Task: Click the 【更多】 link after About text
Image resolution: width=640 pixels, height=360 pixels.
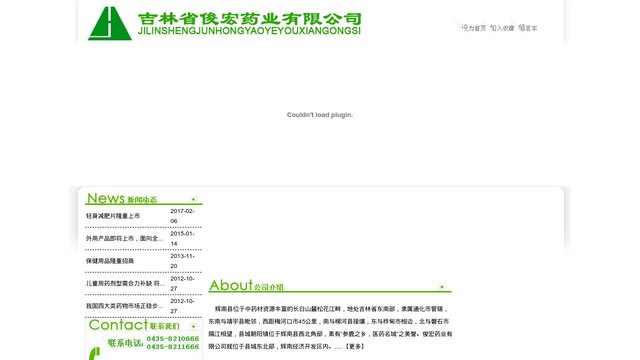Action: (354, 346)
